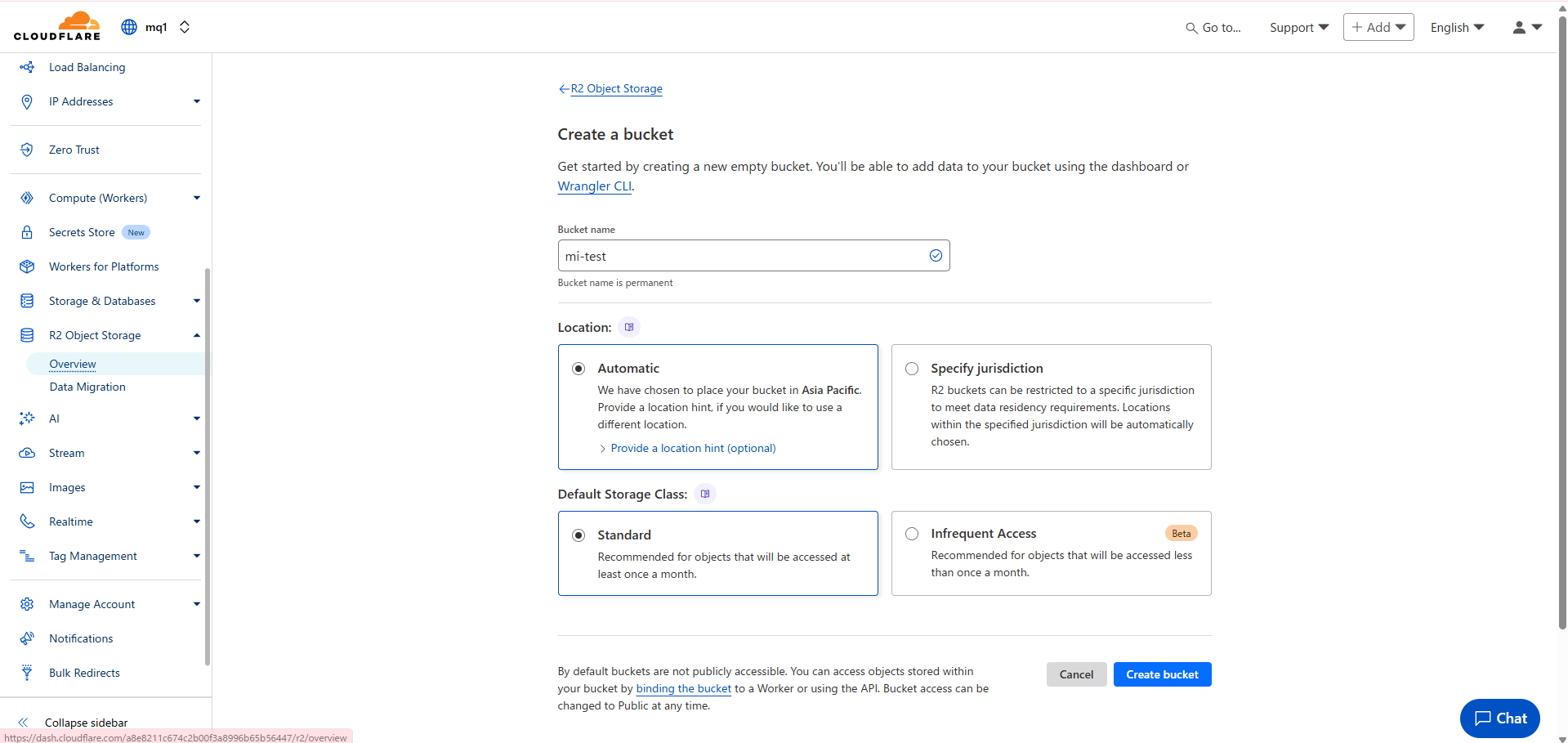Open Bulk Redirects menu item
This screenshot has width=1568, height=743.
pos(84,673)
